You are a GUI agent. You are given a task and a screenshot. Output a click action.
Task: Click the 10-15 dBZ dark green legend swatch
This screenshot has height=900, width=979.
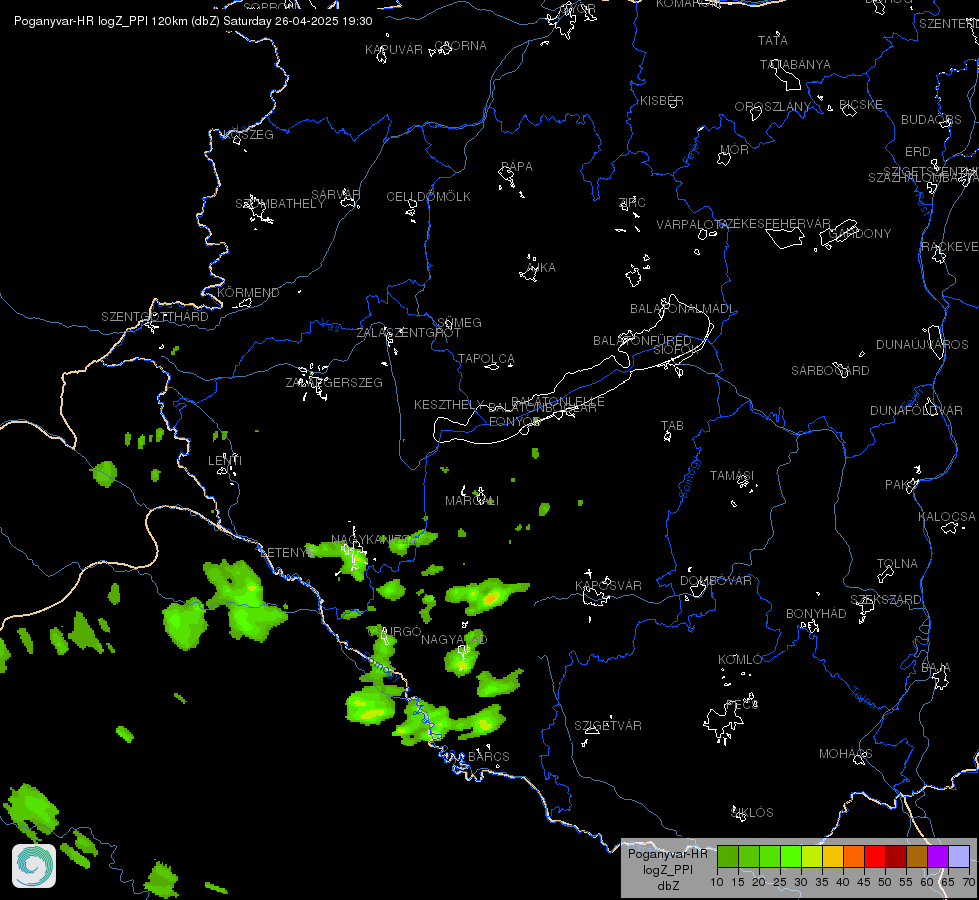(727, 857)
